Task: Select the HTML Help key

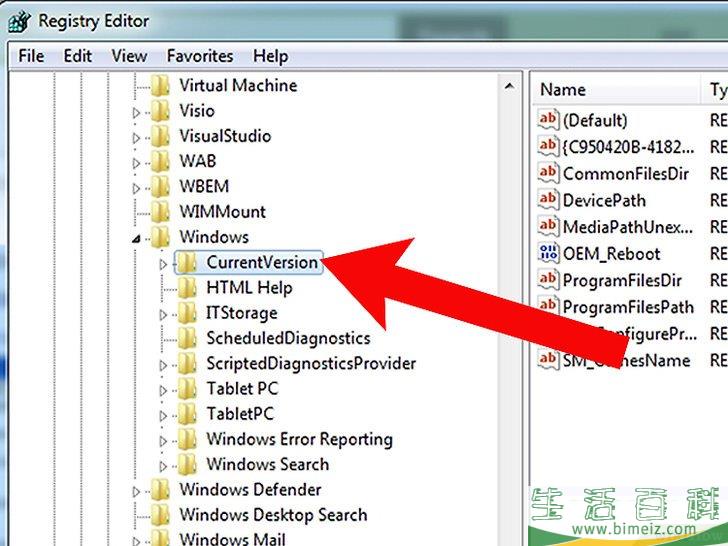Action: click(249, 288)
